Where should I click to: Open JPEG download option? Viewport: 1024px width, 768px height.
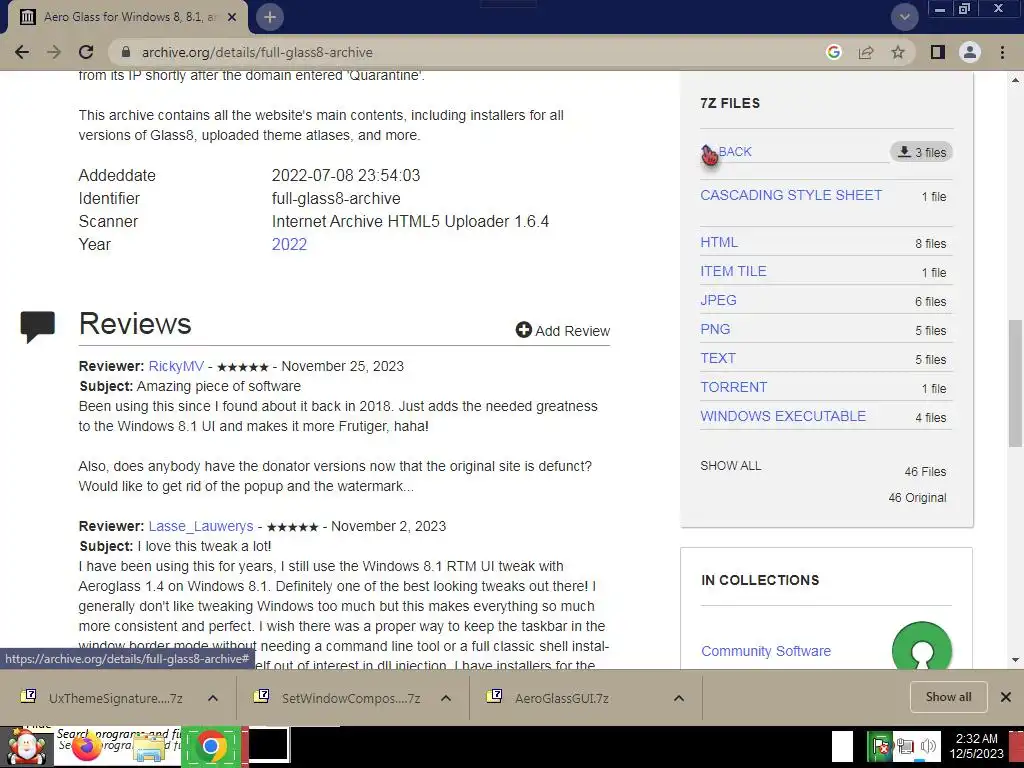718,300
